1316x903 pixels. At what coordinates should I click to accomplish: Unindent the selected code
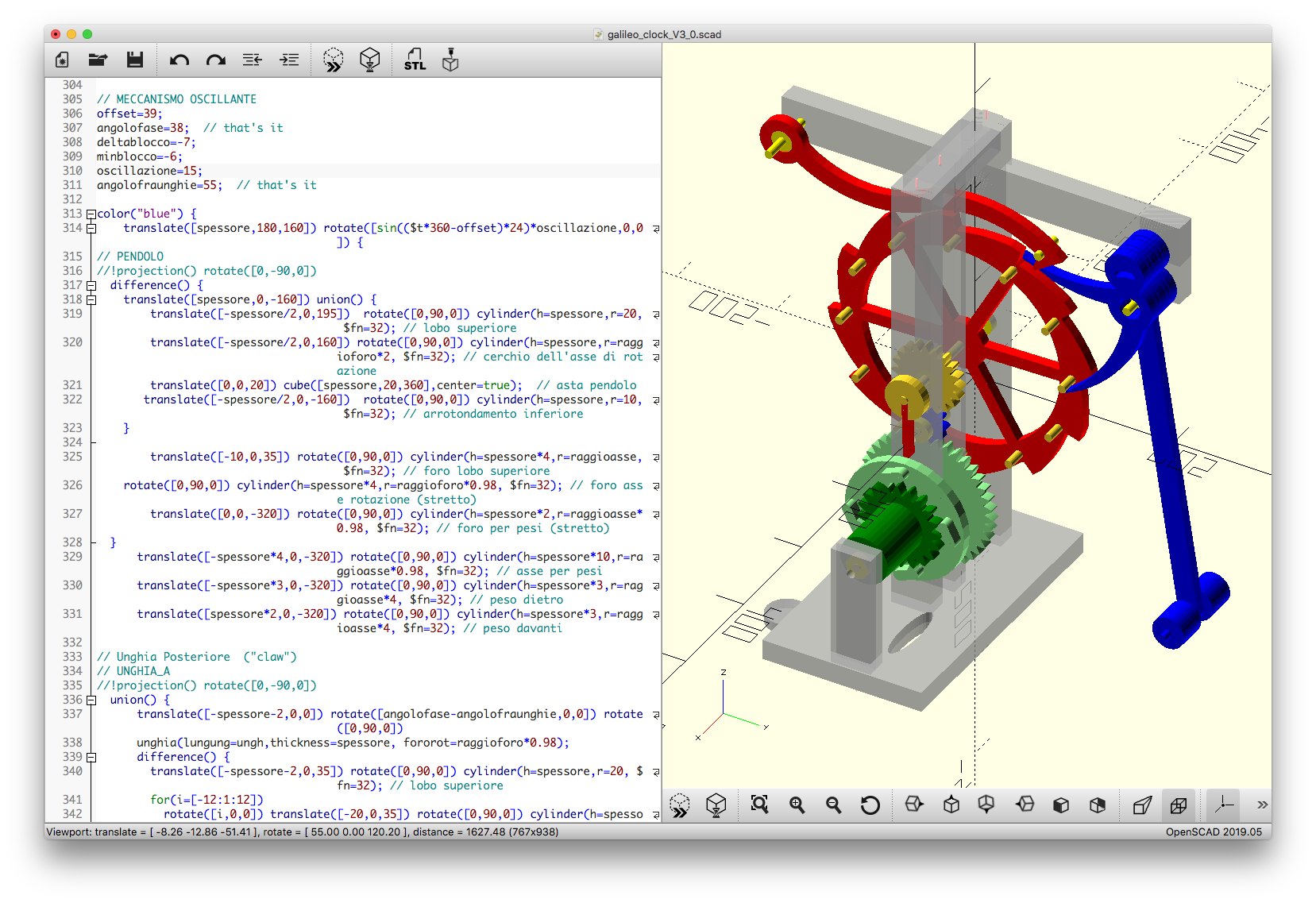(x=253, y=60)
